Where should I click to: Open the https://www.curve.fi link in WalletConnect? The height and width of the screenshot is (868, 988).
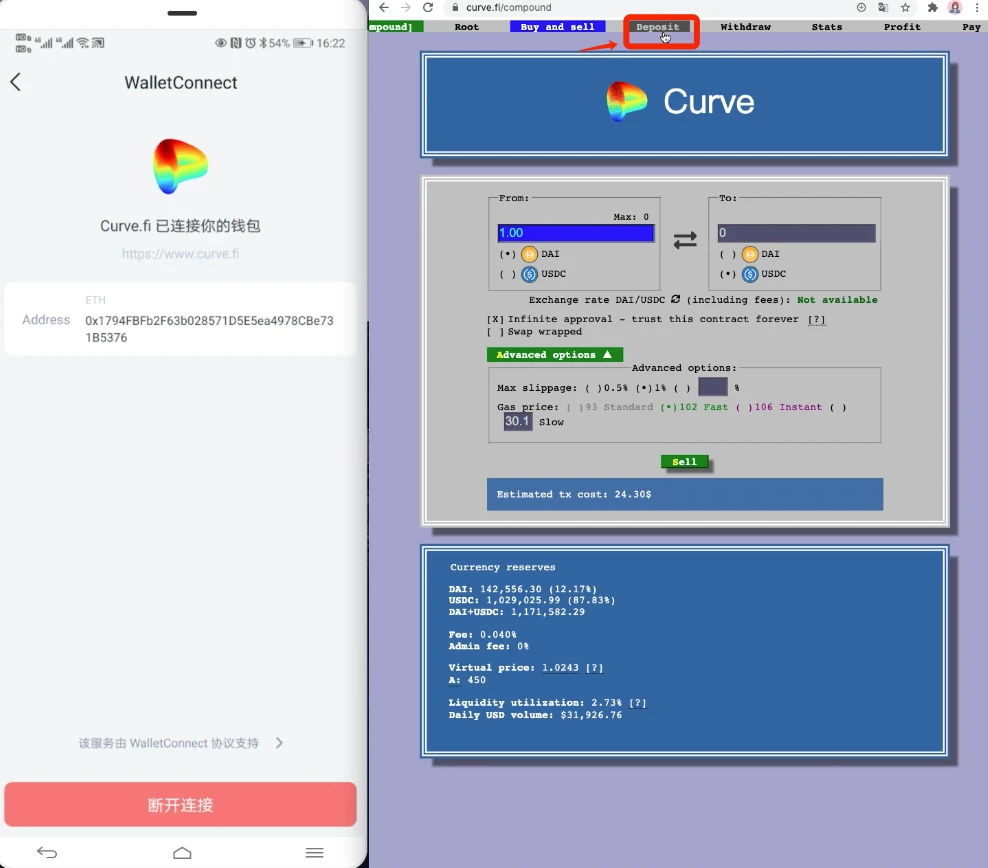180,254
